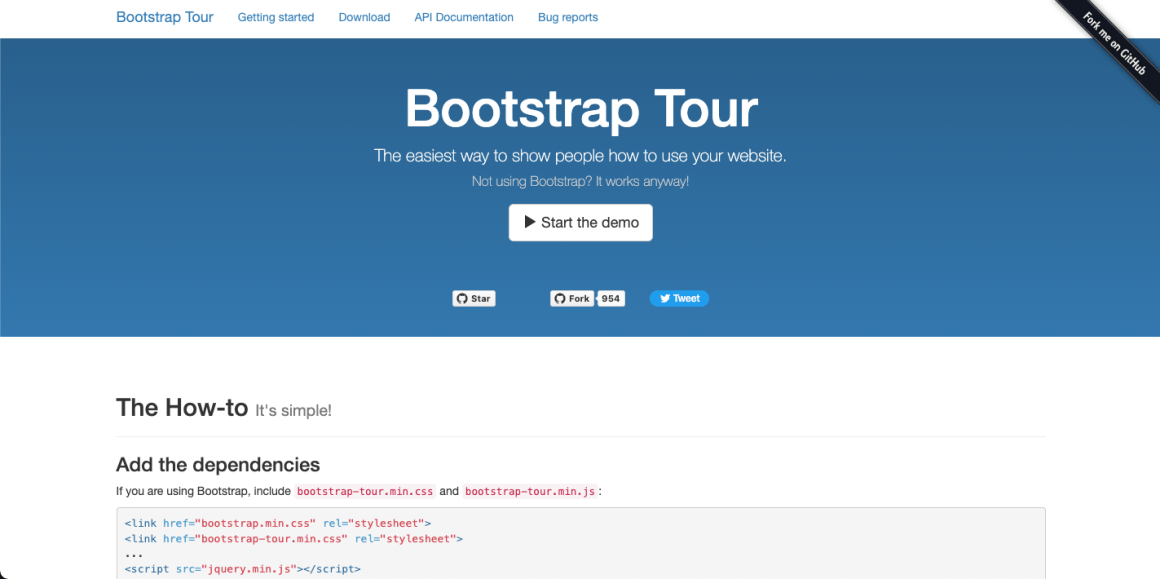Click the GitHub octocat icon on Fork button

(559, 298)
